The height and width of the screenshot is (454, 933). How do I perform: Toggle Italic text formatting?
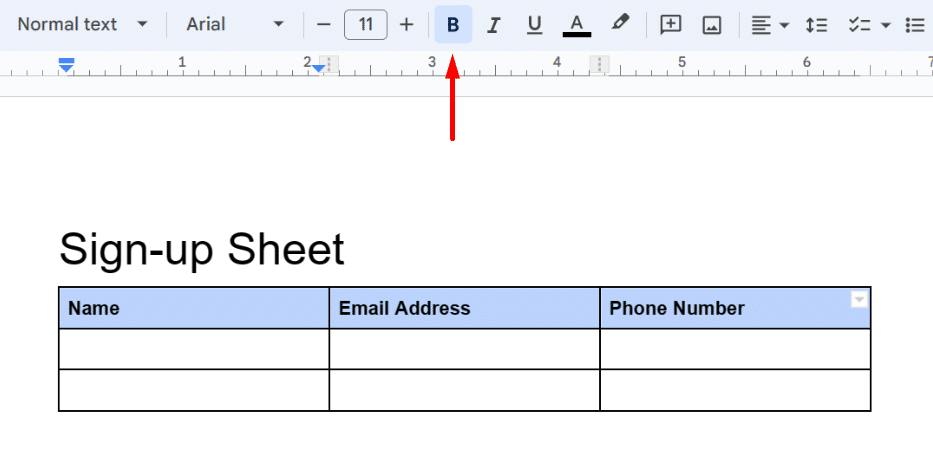[x=494, y=25]
